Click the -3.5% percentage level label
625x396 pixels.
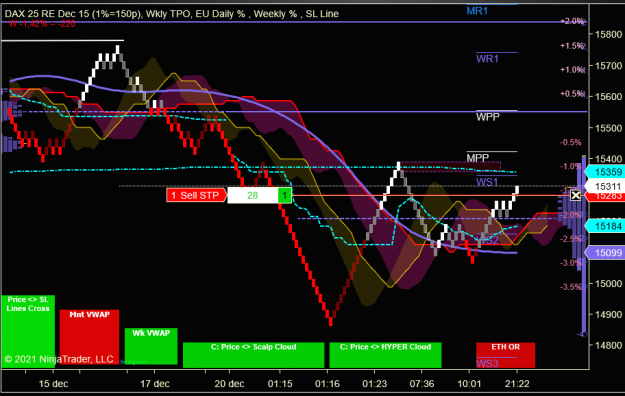coord(571,287)
